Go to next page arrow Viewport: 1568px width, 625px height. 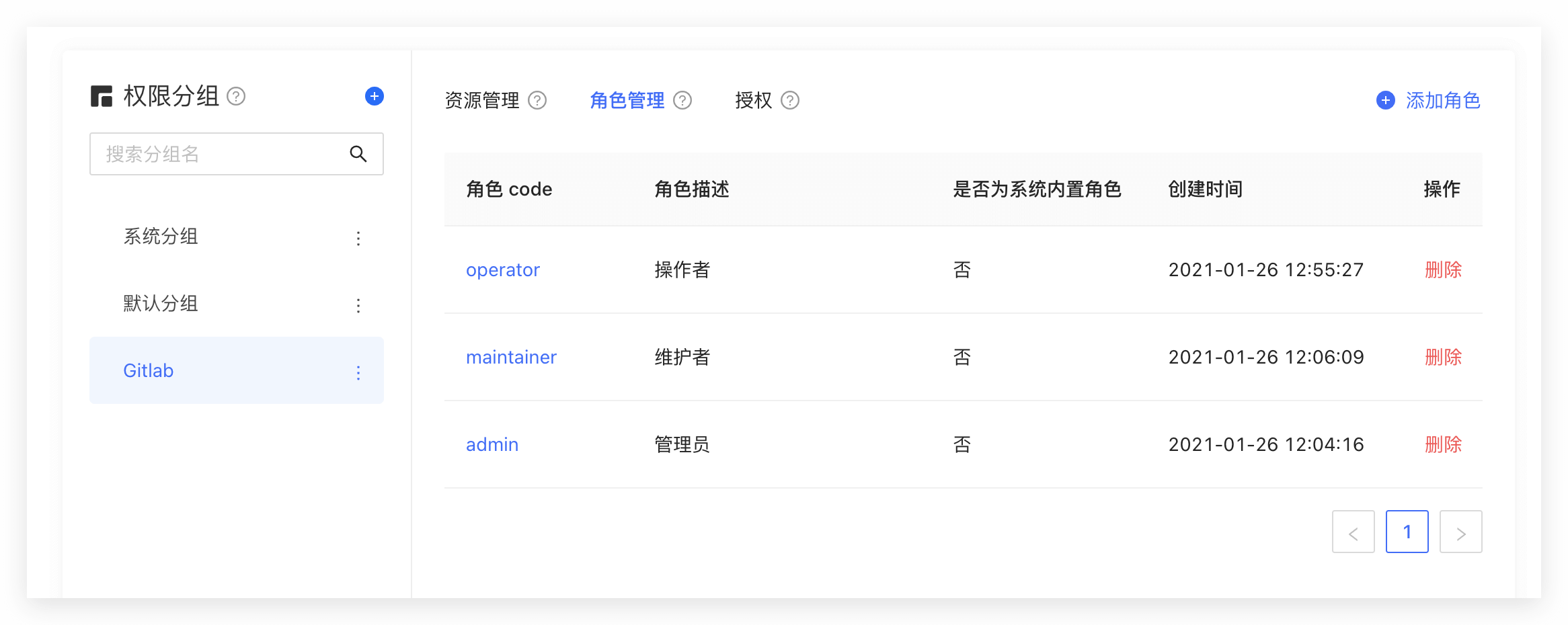point(1460,532)
